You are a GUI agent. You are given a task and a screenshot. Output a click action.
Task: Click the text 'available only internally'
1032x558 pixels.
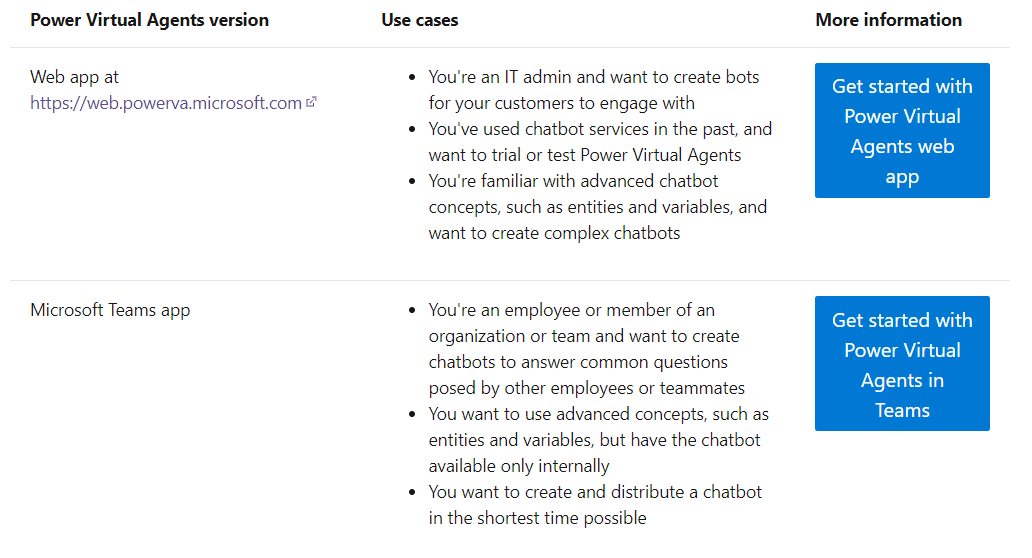519,466
